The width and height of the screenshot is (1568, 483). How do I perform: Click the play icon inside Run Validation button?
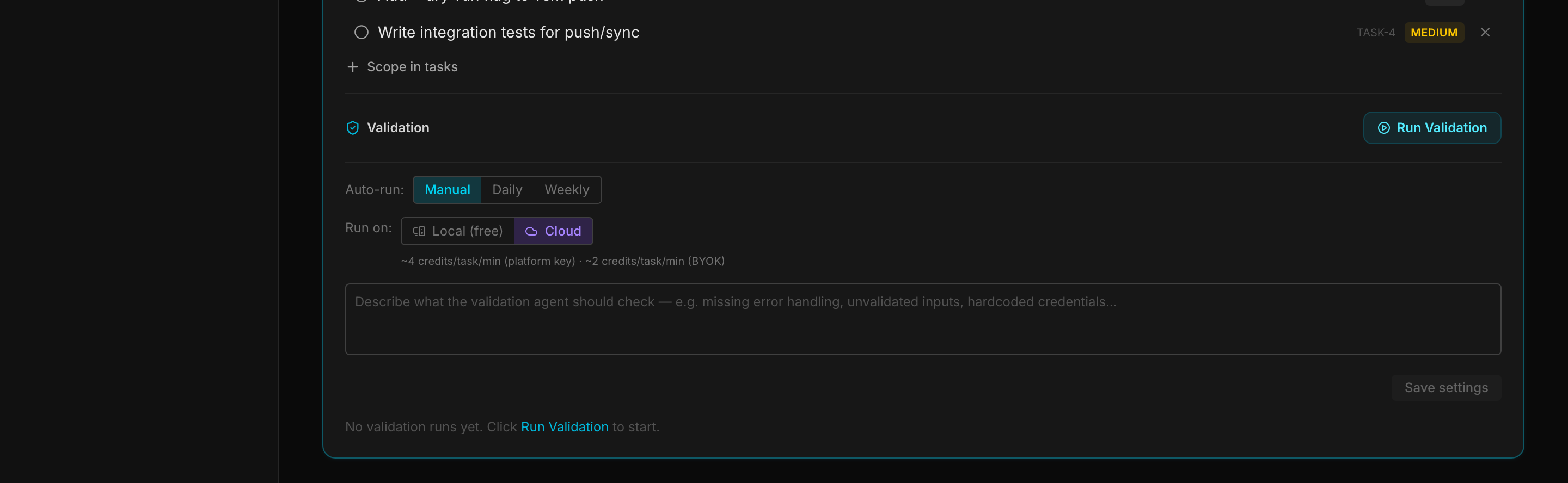click(1383, 128)
